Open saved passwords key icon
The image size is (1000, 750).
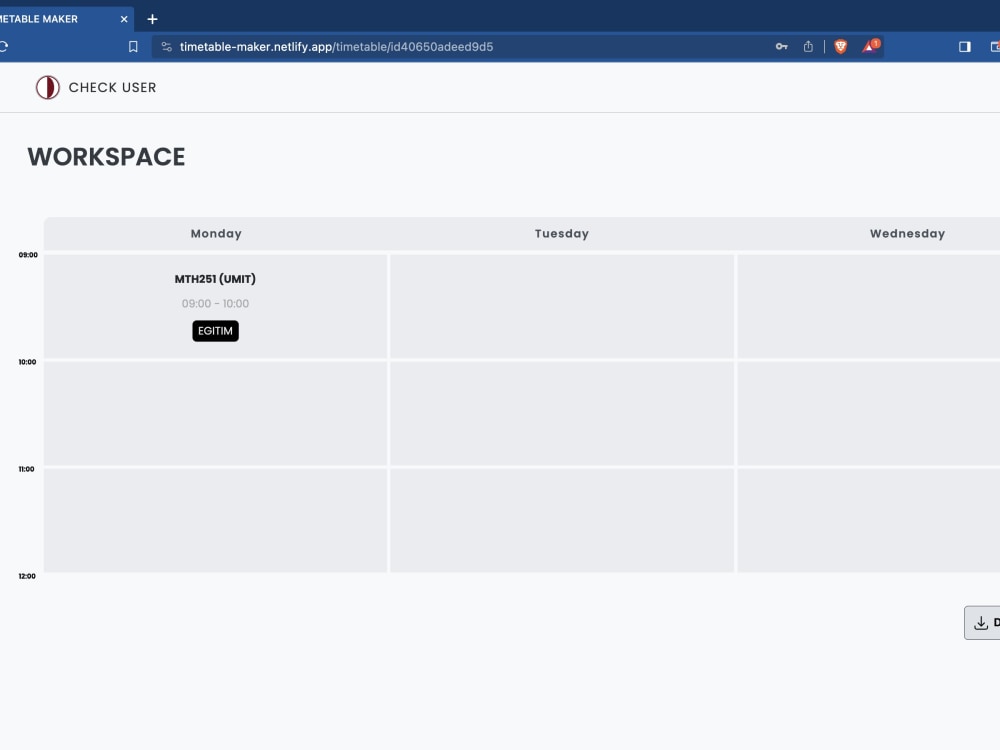point(781,47)
